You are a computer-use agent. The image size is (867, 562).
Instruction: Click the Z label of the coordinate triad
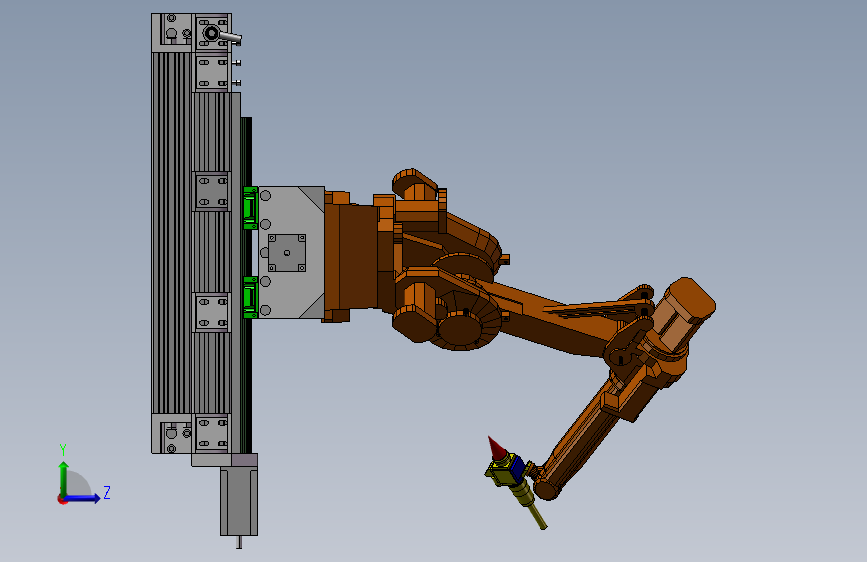[107, 492]
